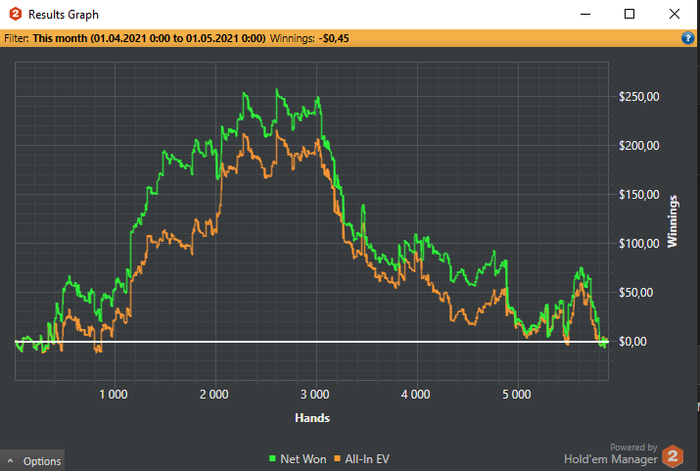This screenshot has width=700, height=471.
Task: Click the $250,00 axis label
Action: 639,97
